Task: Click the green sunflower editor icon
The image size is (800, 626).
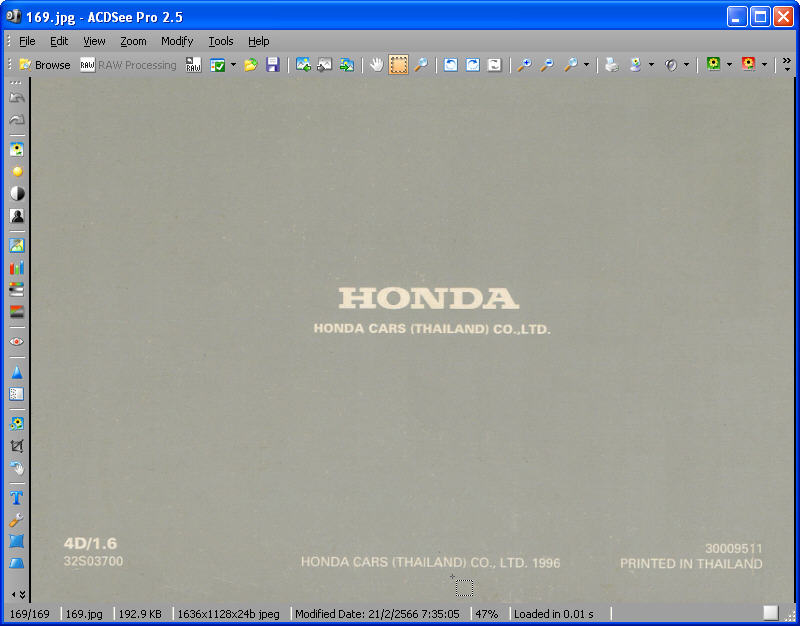Action: tap(713, 64)
